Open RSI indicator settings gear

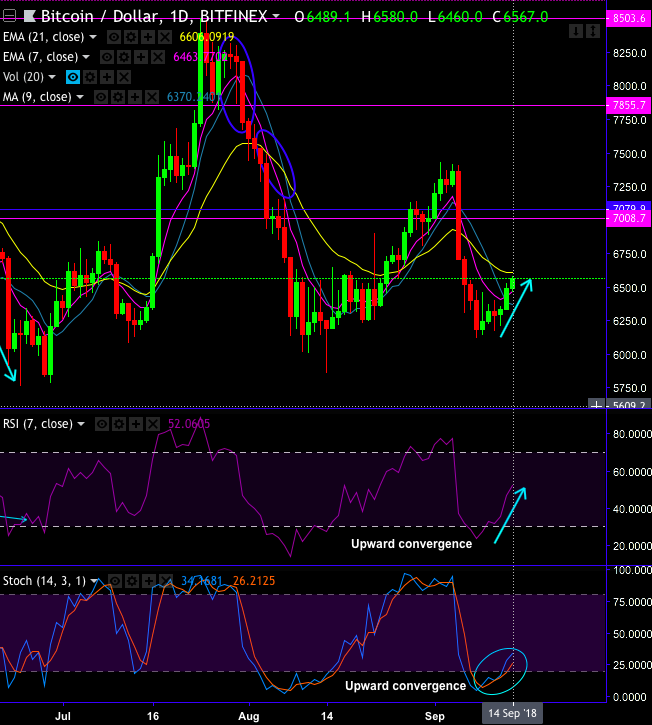coord(119,424)
